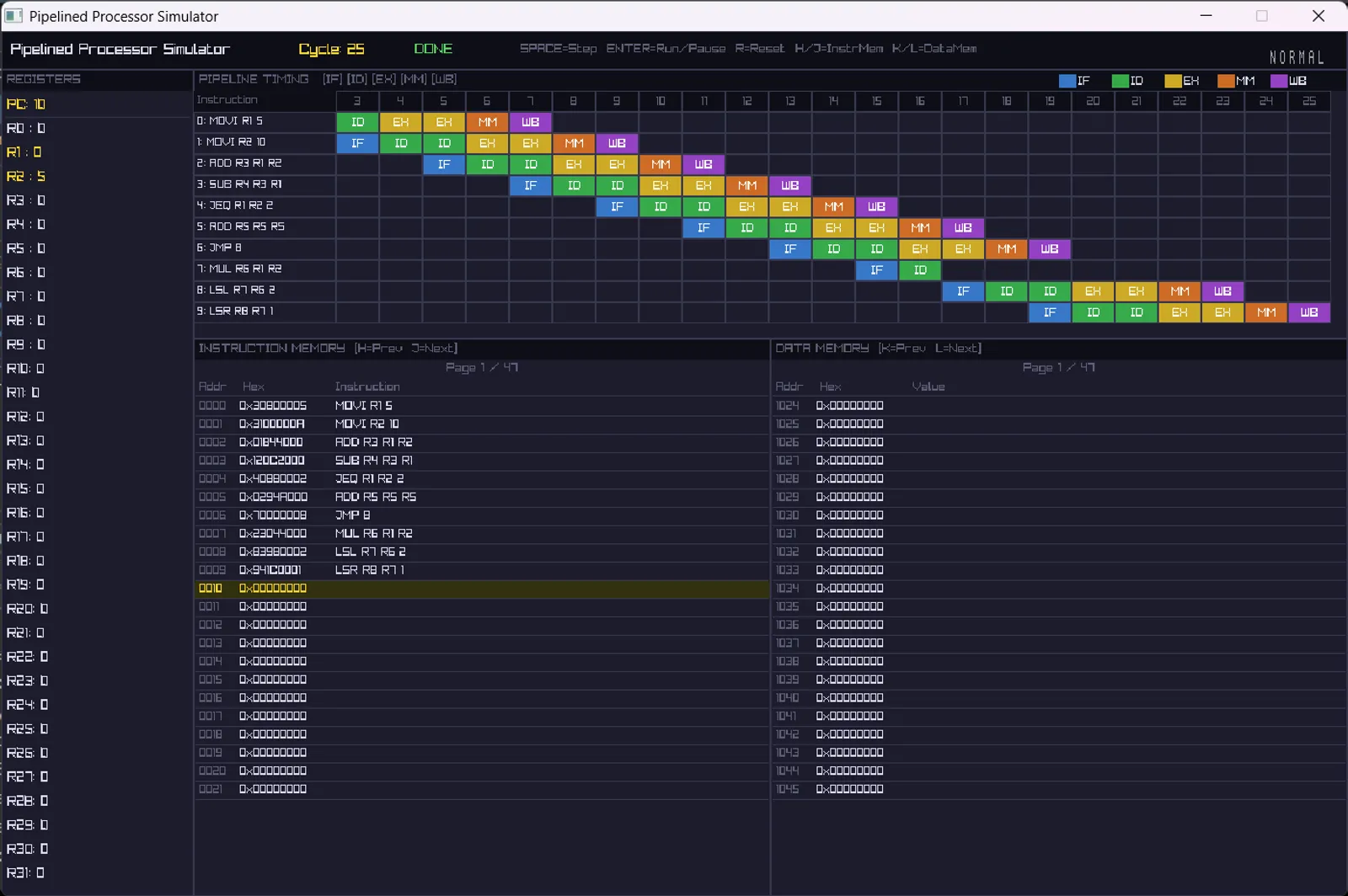The height and width of the screenshot is (896, 1348).
Task: Click the orange MM legend swatch
Action: tap(1226, 81)
